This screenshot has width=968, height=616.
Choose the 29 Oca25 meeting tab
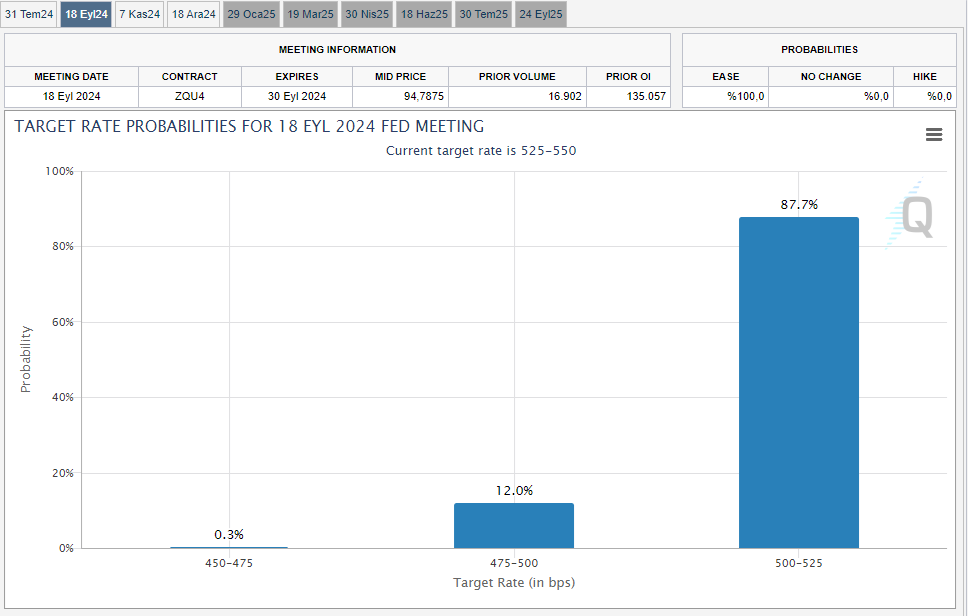coord(251,14)
